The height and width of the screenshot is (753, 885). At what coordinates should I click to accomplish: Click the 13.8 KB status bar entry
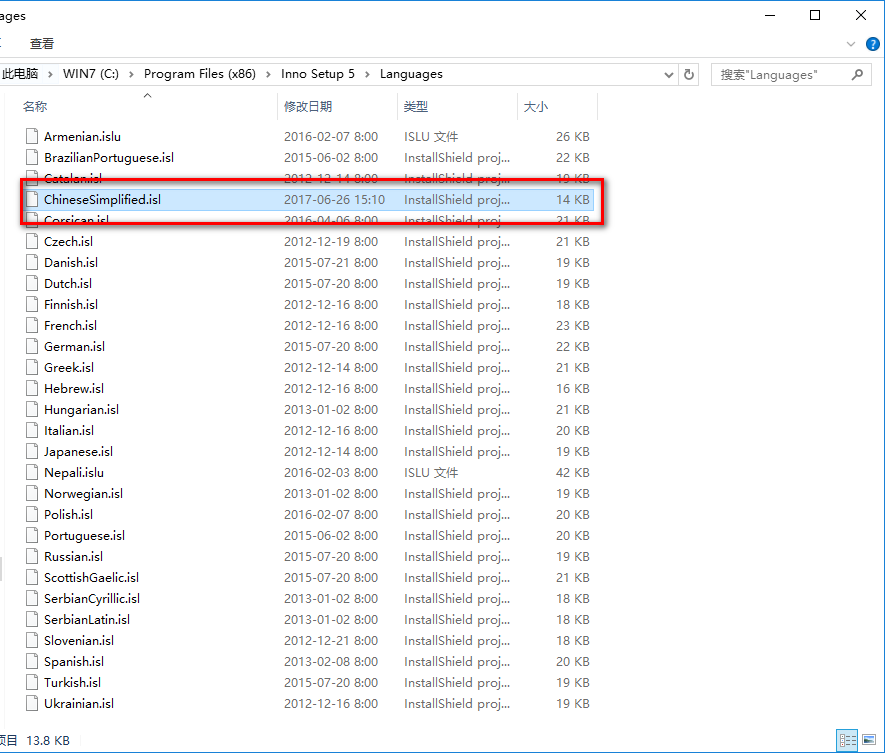(x=48, y=740)
